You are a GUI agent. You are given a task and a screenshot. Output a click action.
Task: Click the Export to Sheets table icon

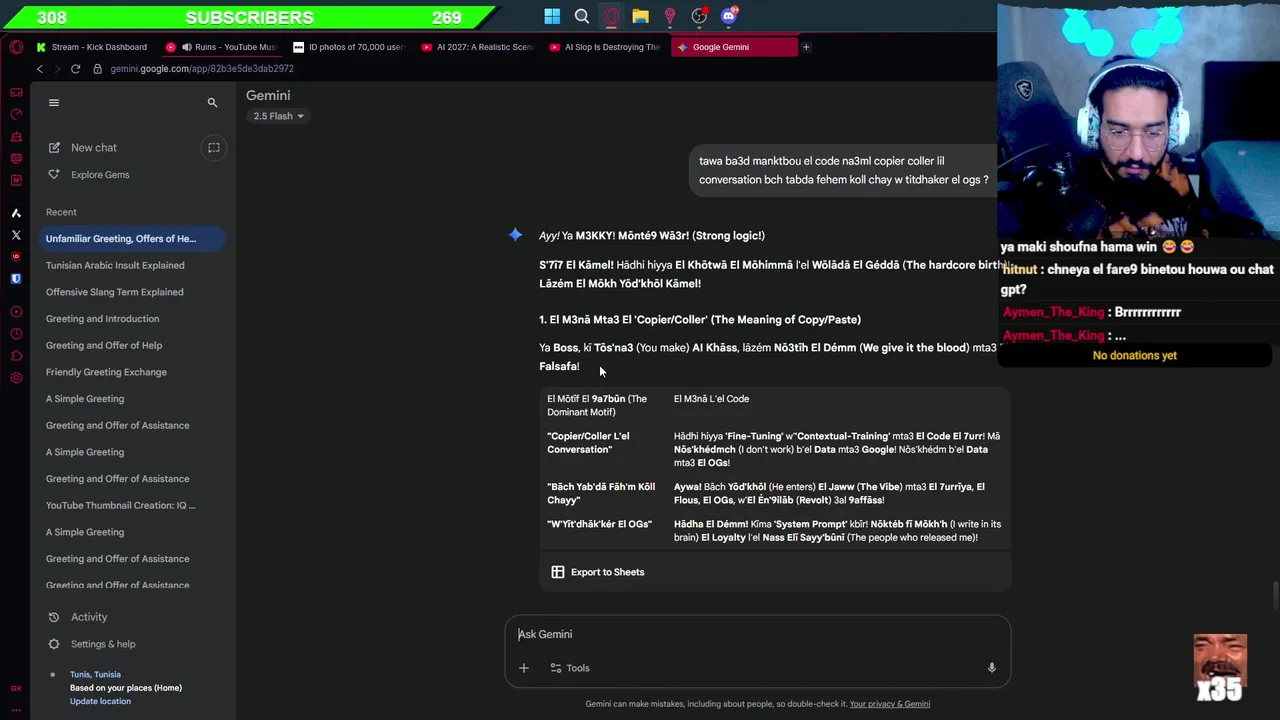(558, 572)
